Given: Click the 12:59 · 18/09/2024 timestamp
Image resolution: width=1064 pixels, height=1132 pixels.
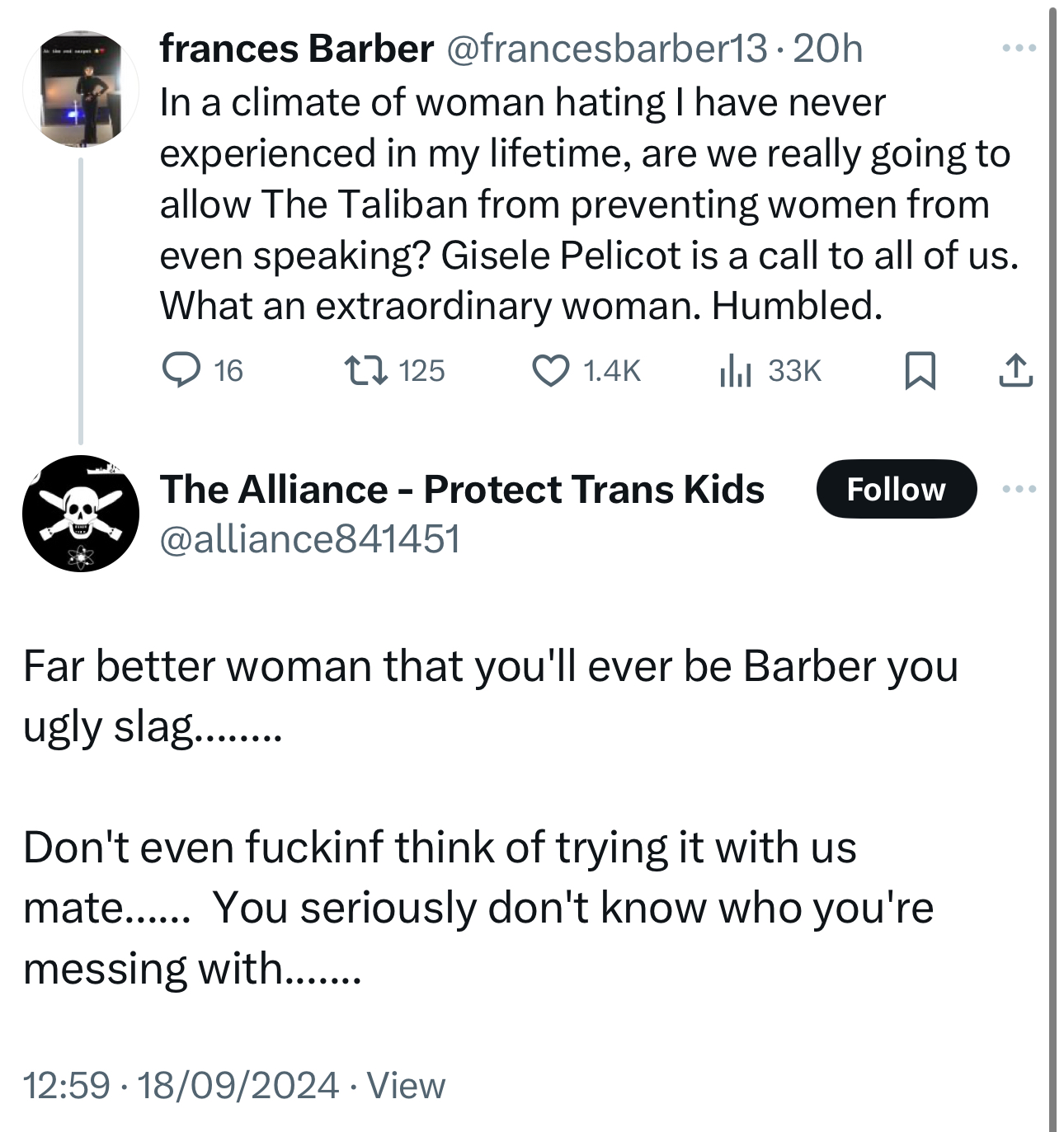Looking at the screenshot, I should (181, 1085).
